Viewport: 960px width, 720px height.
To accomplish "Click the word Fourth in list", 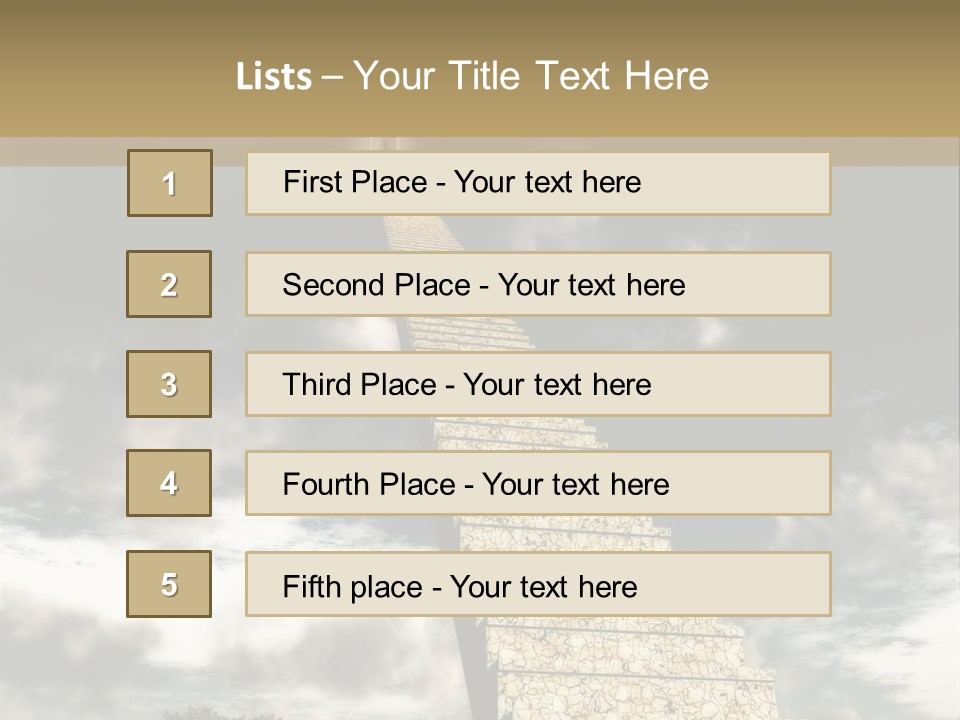I will point(325,484).
